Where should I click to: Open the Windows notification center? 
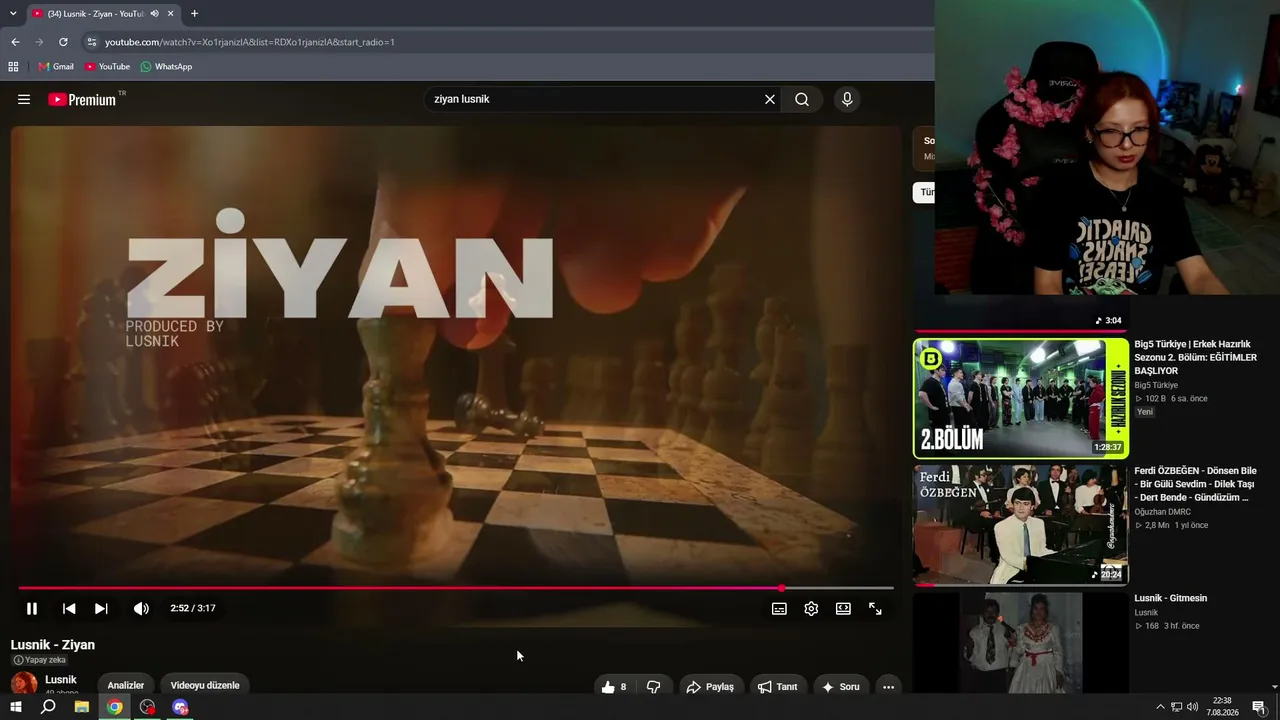pos(1259,707)
